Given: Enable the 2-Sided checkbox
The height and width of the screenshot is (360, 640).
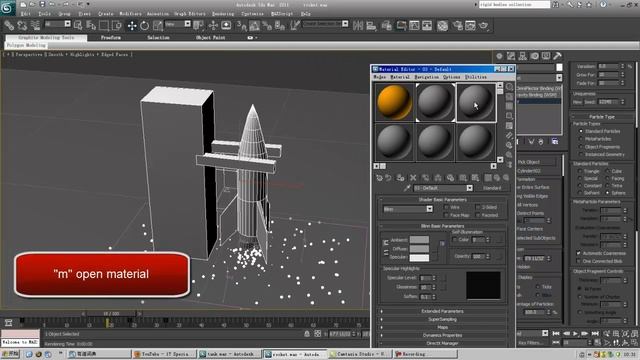Looking at the screenshot, I should tap(477, 207).
